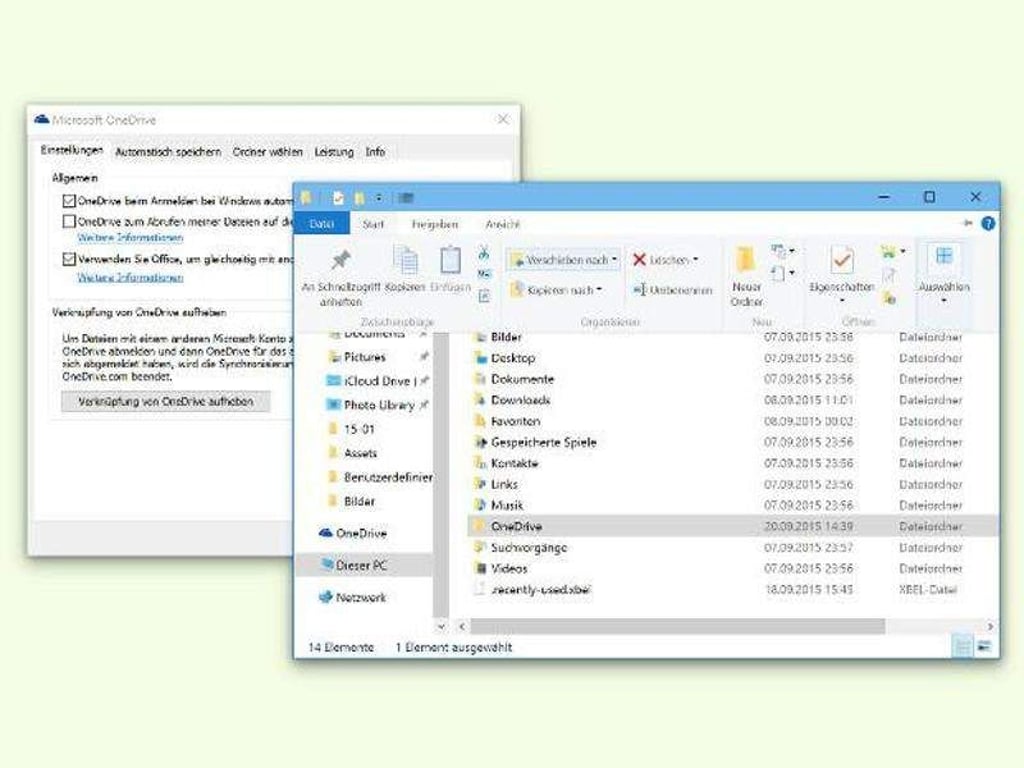Toggle Verwenden Sie Office checkbox
1024x768 pixels.
69,259
